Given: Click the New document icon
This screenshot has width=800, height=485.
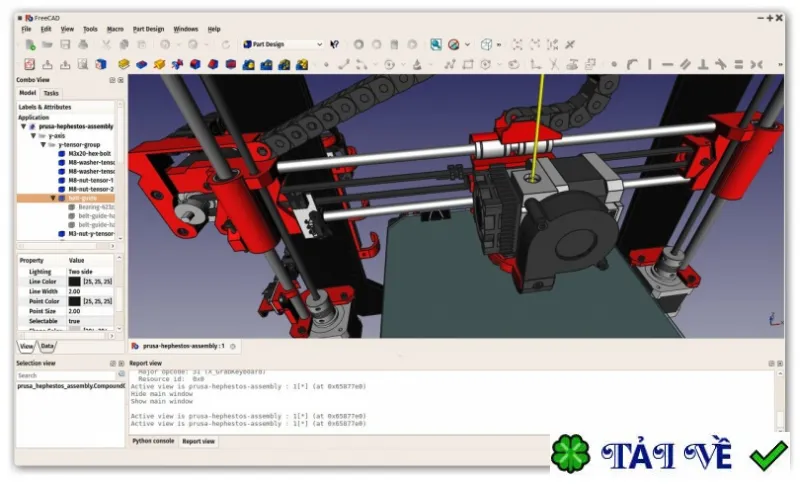Looking at the screenshot, I should (x=30, y=45).
